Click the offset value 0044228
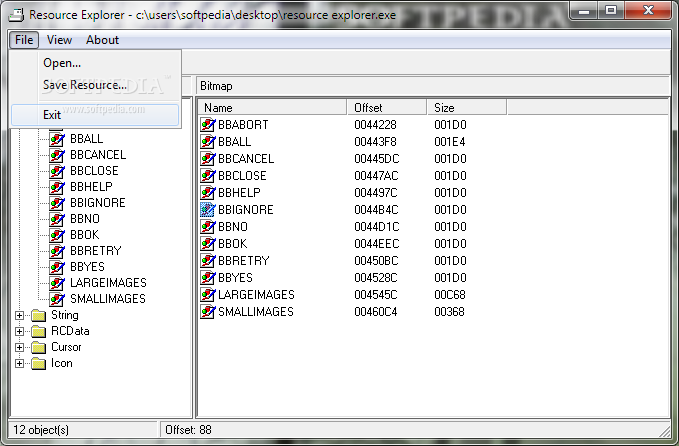Screen dimensions: 679x446 click(x=375, y=125)
